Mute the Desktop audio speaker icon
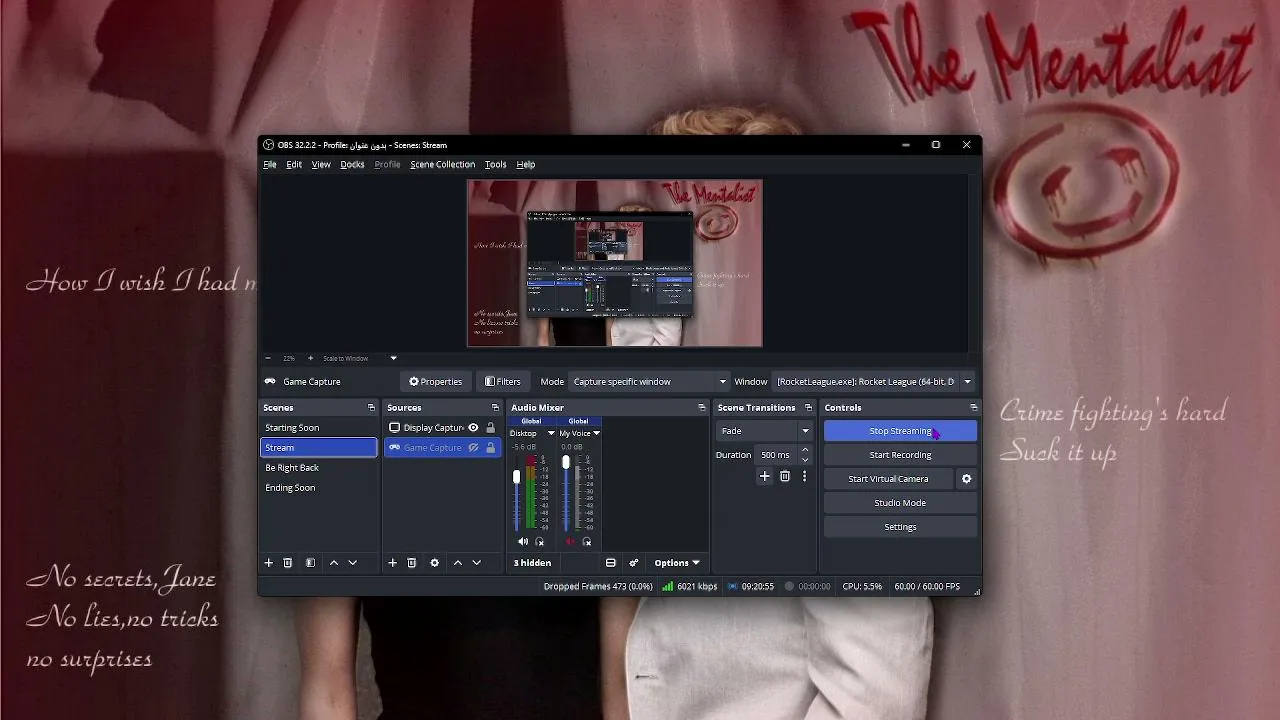The width and height of the screenshot is (1280, 720). pyautogui.click(x=522, y=542)
